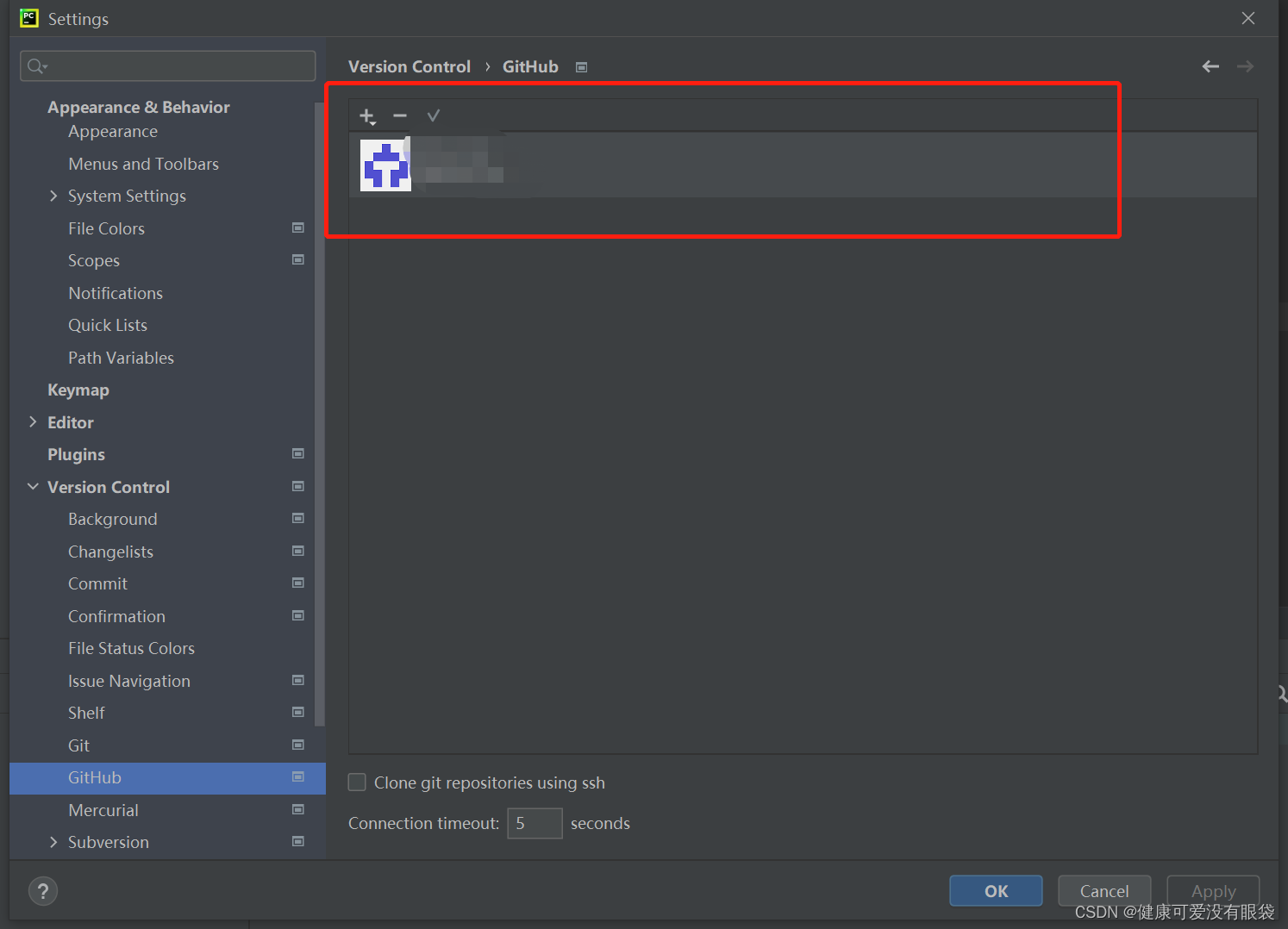1288x929 pixels.
Task: Click project icon next to Version Control
Action: pyautogui.click(x=298, y=486)
